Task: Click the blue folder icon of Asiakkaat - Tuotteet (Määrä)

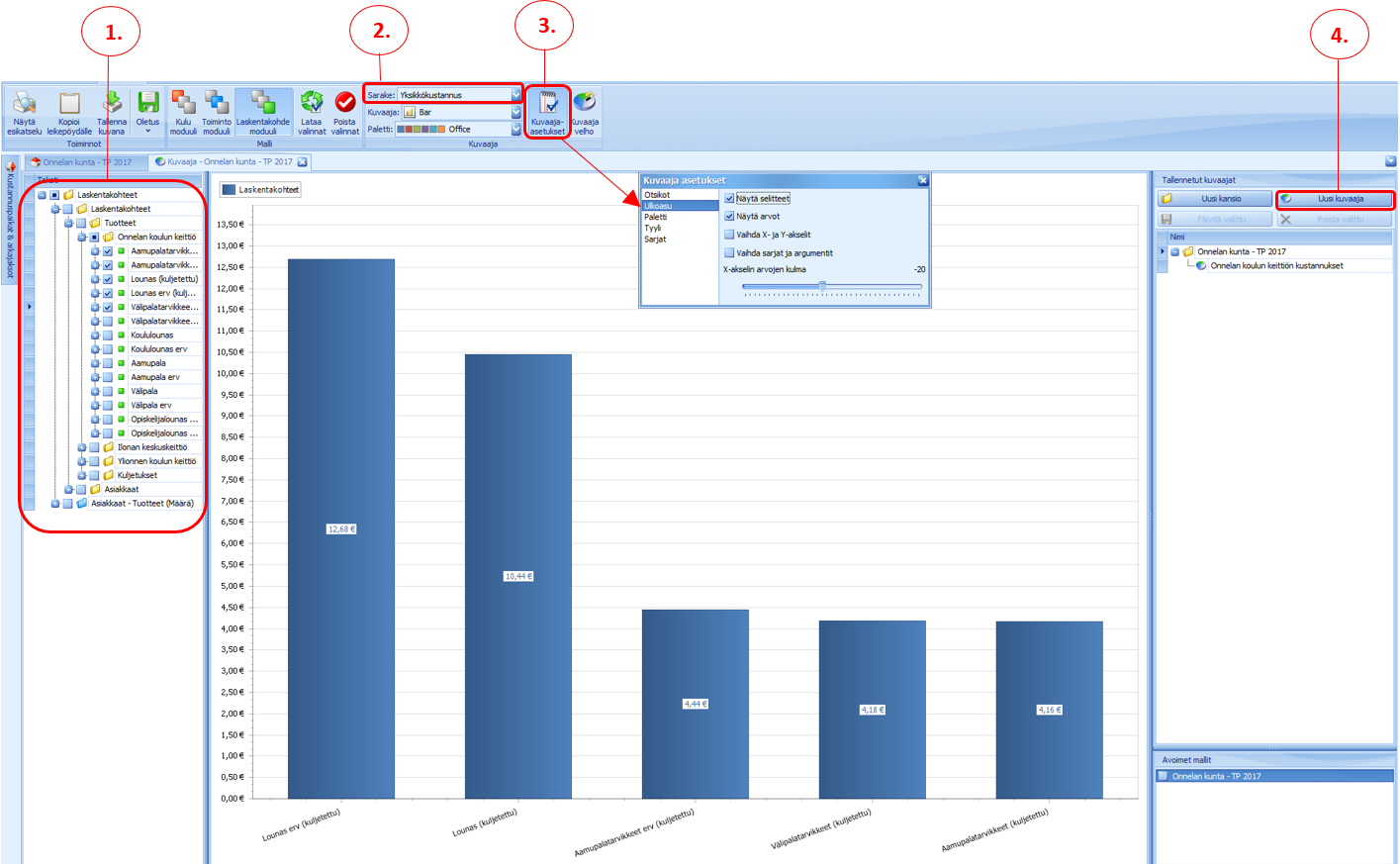Action: [x=82, y=503]
